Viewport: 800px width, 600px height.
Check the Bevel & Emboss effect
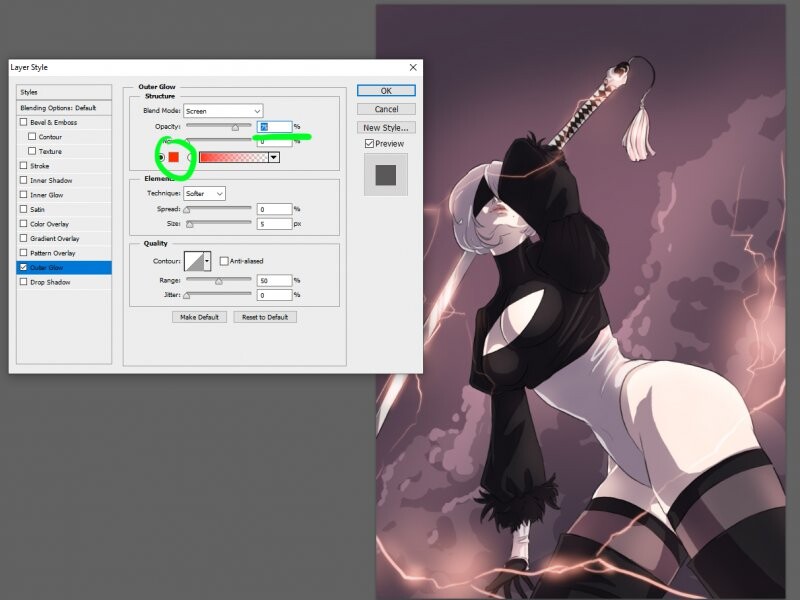tap(24, 122)
